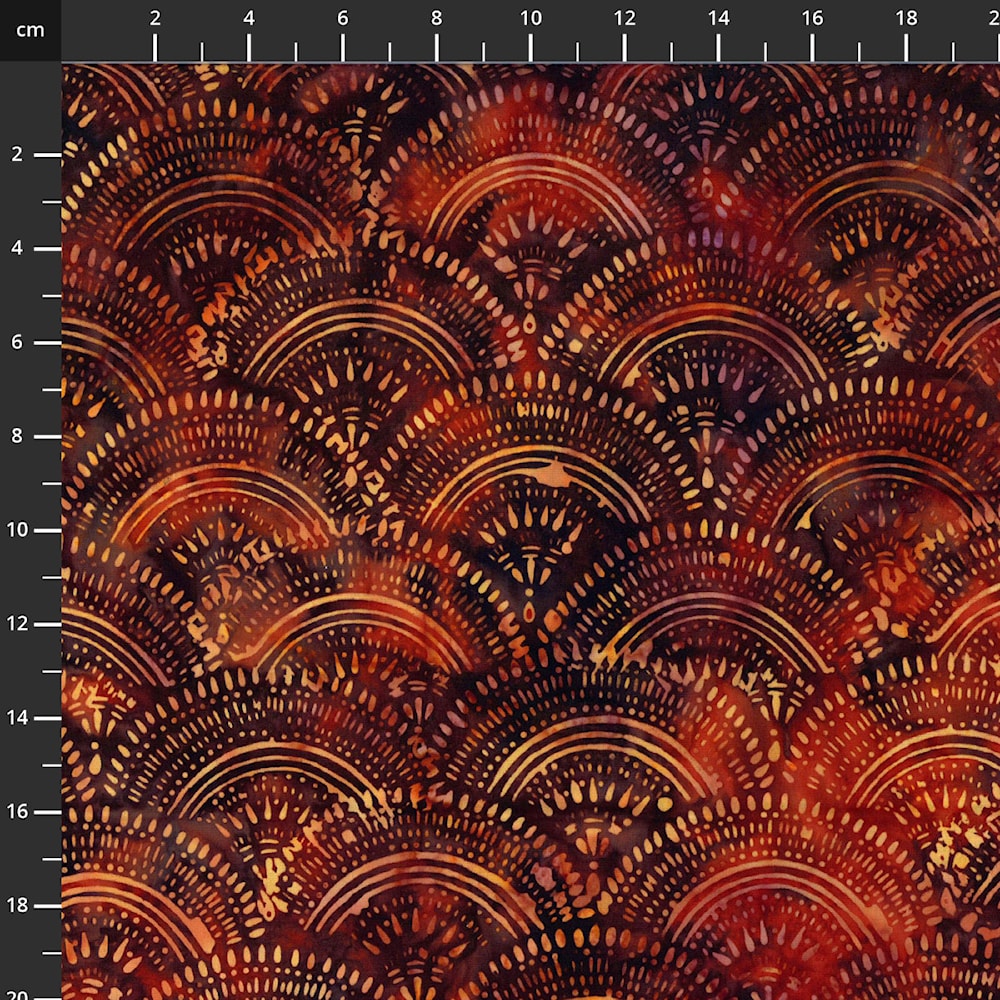The width and height of the screenshot is (1000, 1000).
Task: Click the 2 mark on the horizontal ruler
Action: tap(155, 18)
